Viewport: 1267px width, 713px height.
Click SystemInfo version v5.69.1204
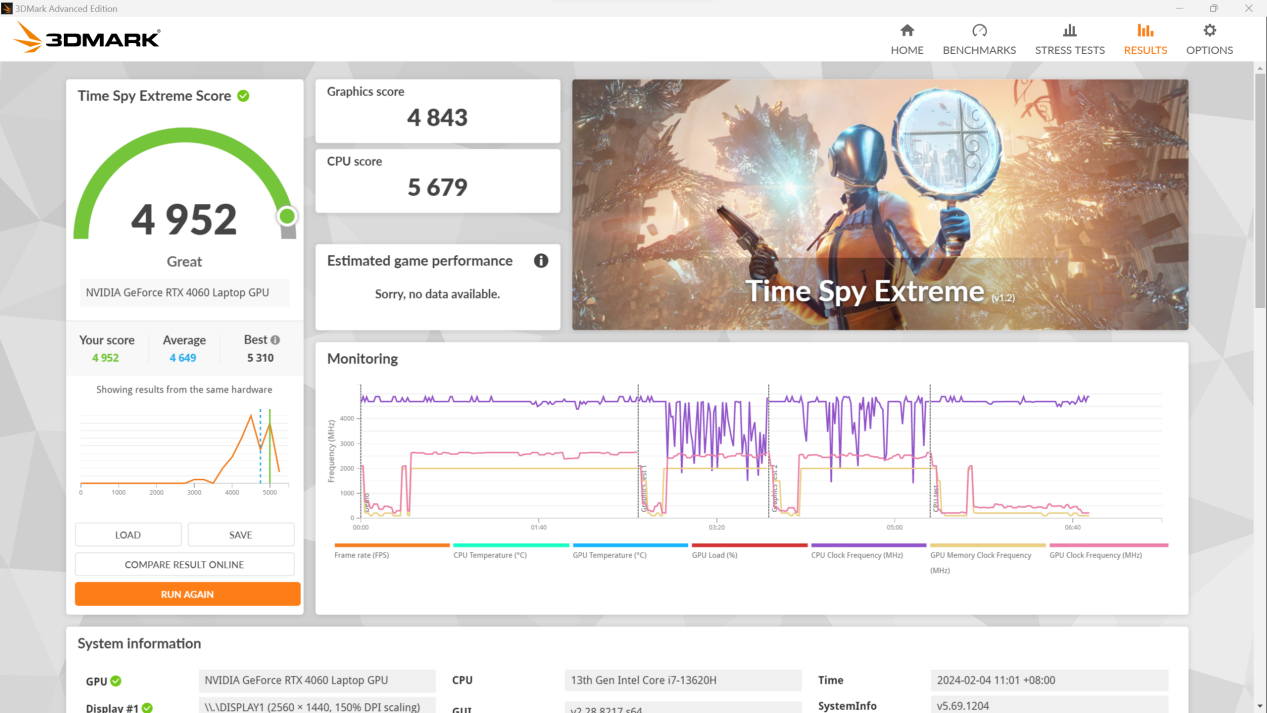click(1049, 706)
